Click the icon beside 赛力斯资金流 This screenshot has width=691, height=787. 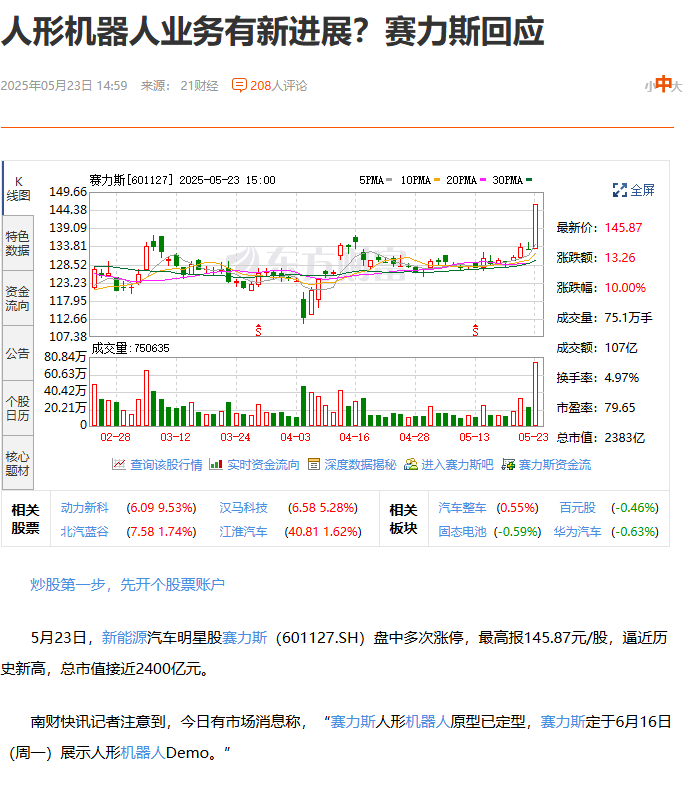(x=508, y=464)
